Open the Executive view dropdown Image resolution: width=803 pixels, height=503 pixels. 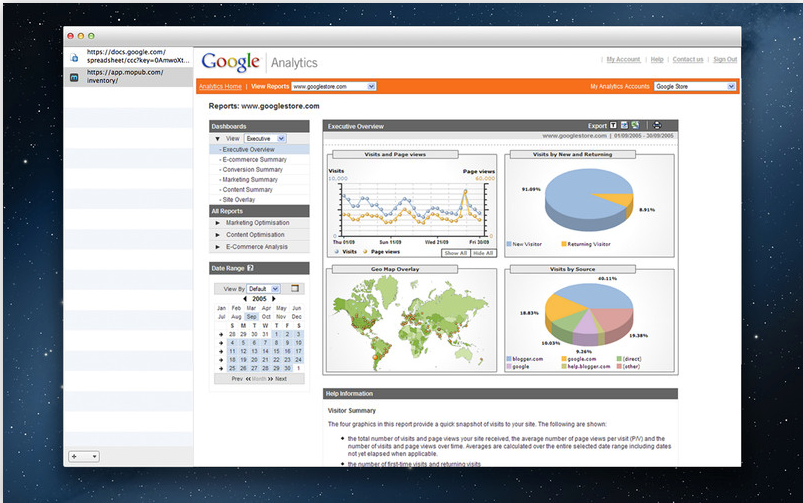pos(265,138)
